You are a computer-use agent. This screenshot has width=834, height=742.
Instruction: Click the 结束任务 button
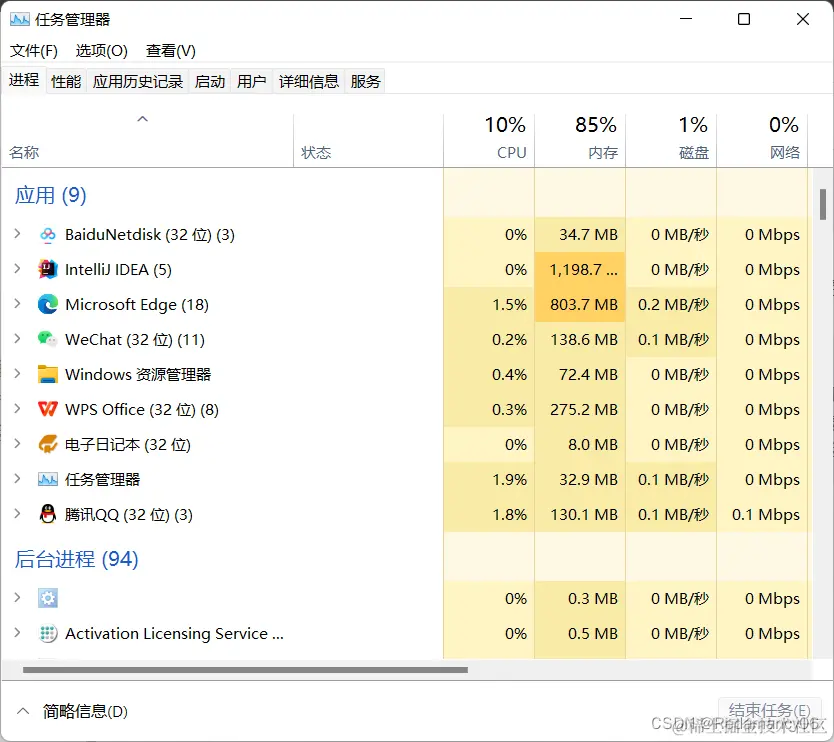(x=770, y=711)
